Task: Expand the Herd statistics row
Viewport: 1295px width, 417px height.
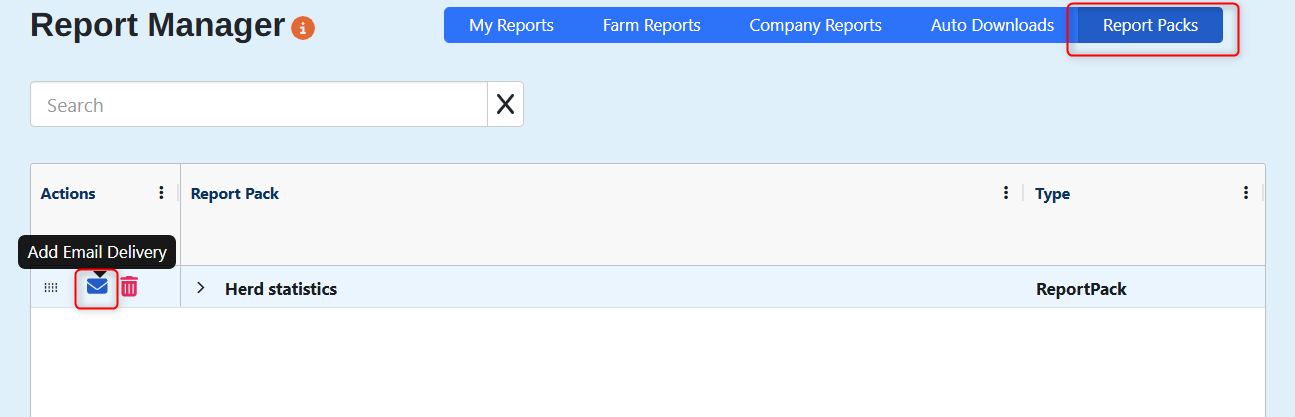Action: coord(201,288)
